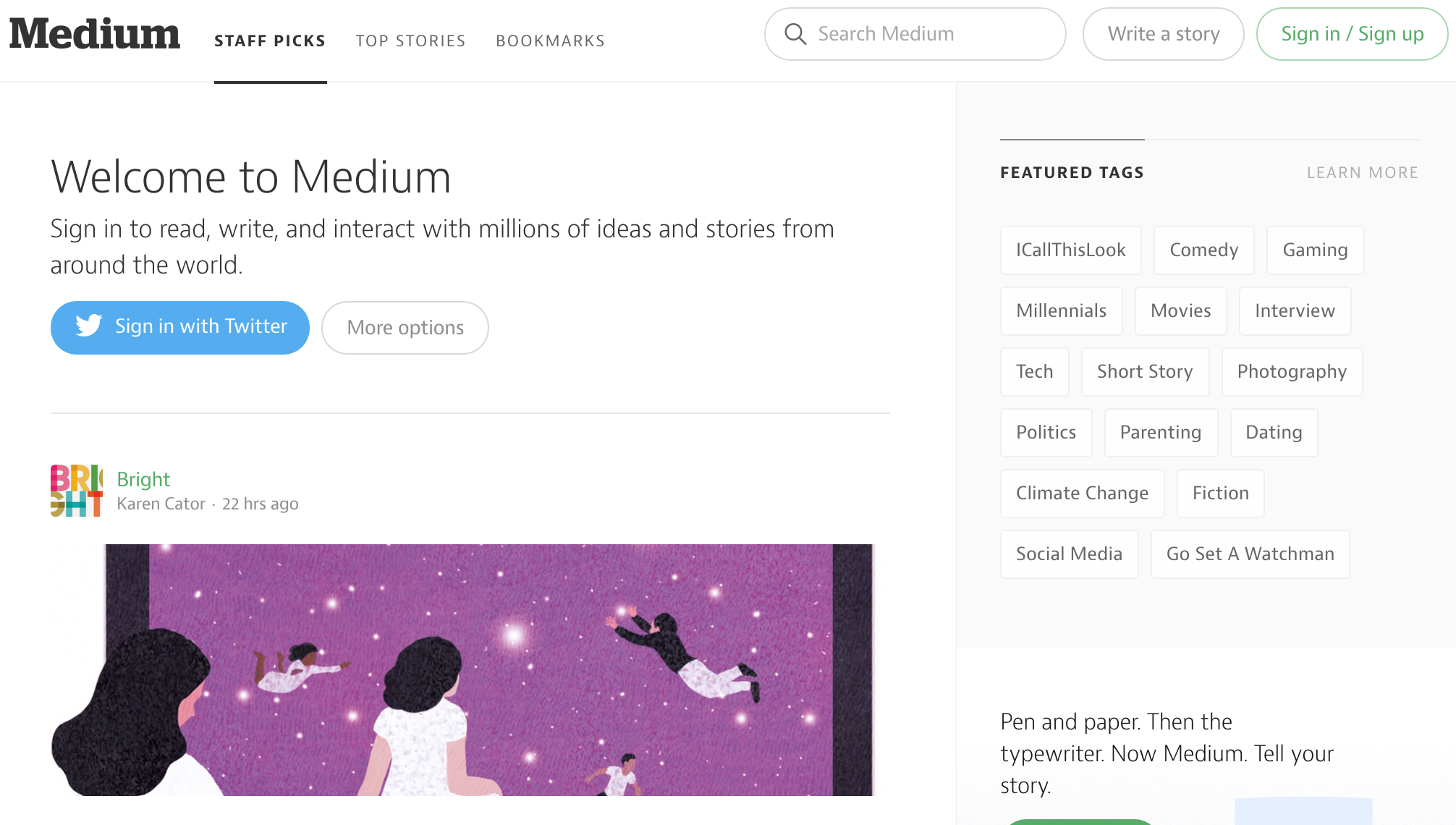Open the Bright publication link
Viewport: 1456px width, 825px height.
tap(143, 479)
